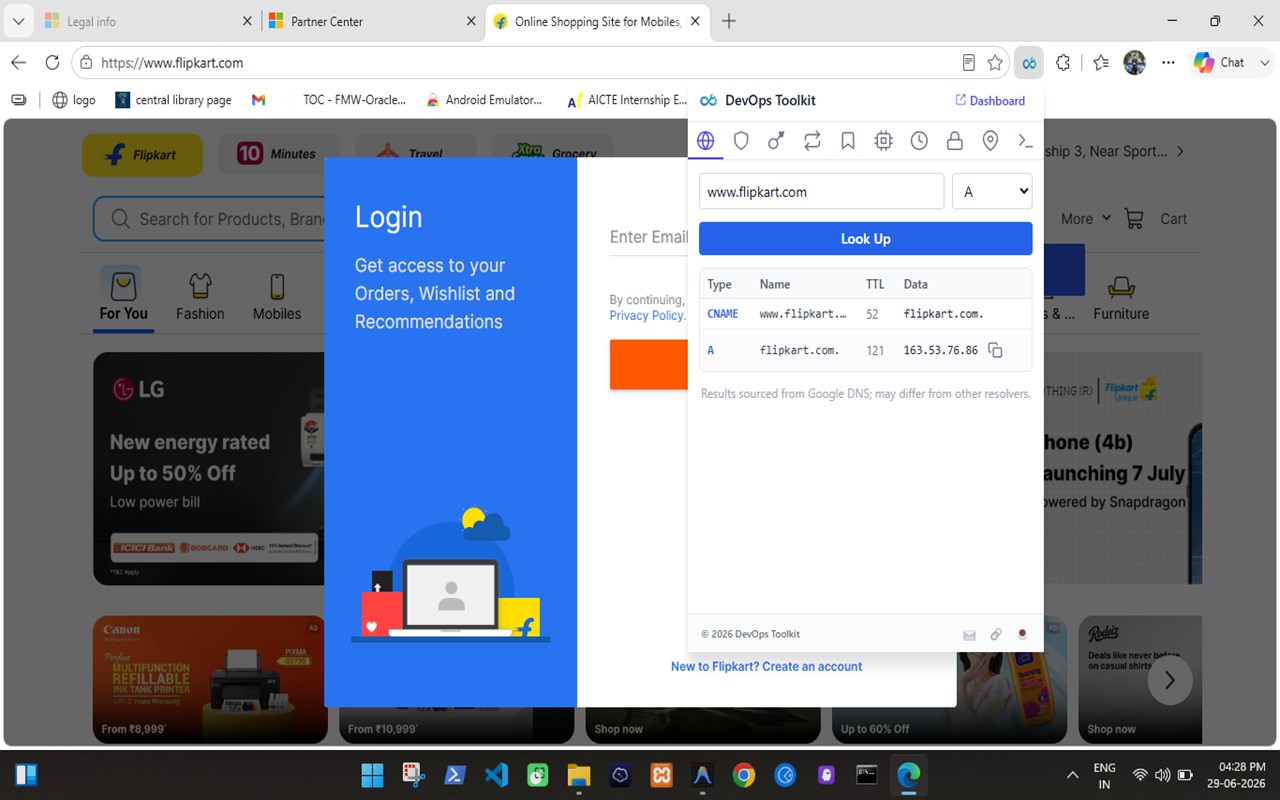Click the Look Up button

pos(865,239)
